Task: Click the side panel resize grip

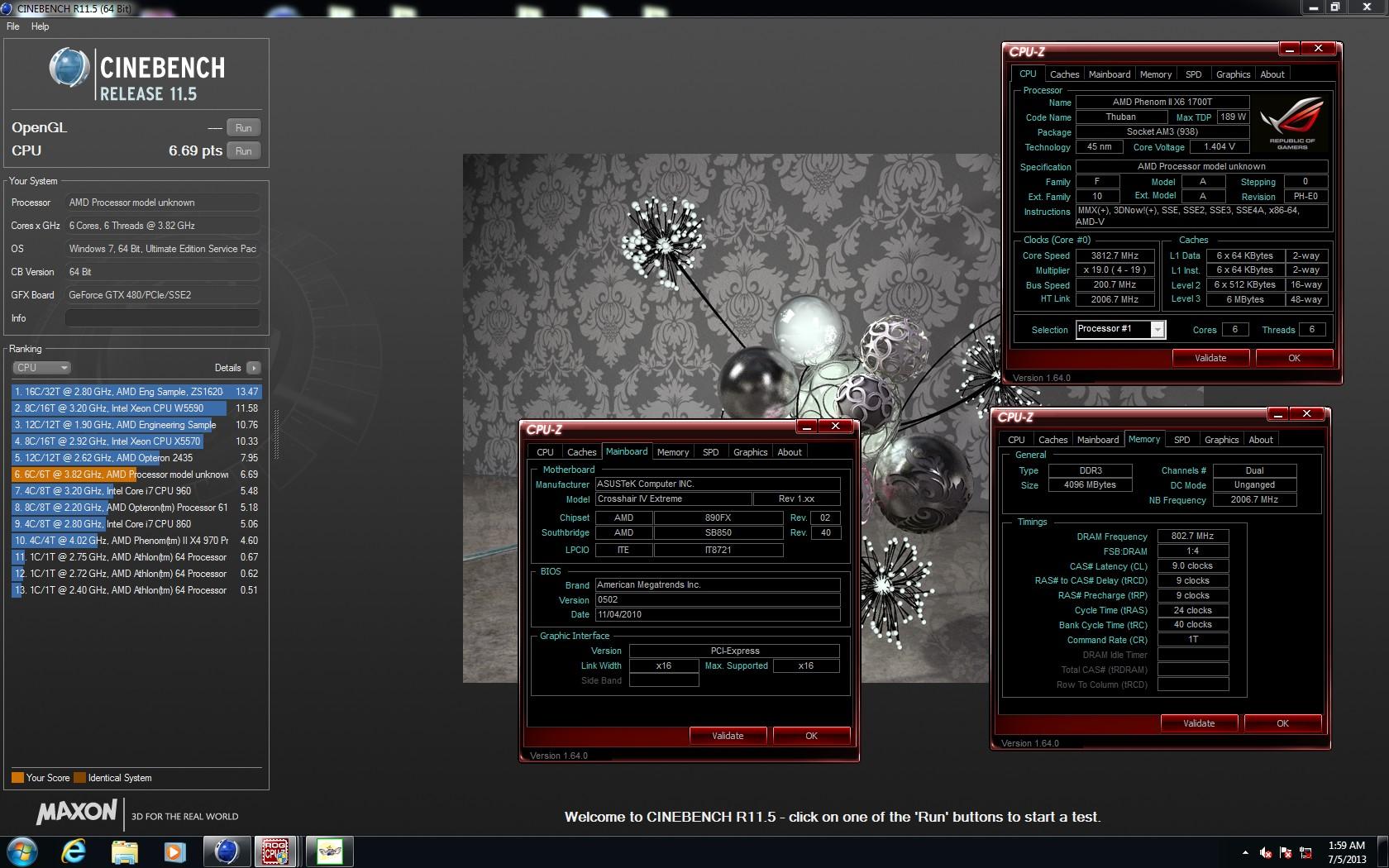Action: (x=276, y=435)
